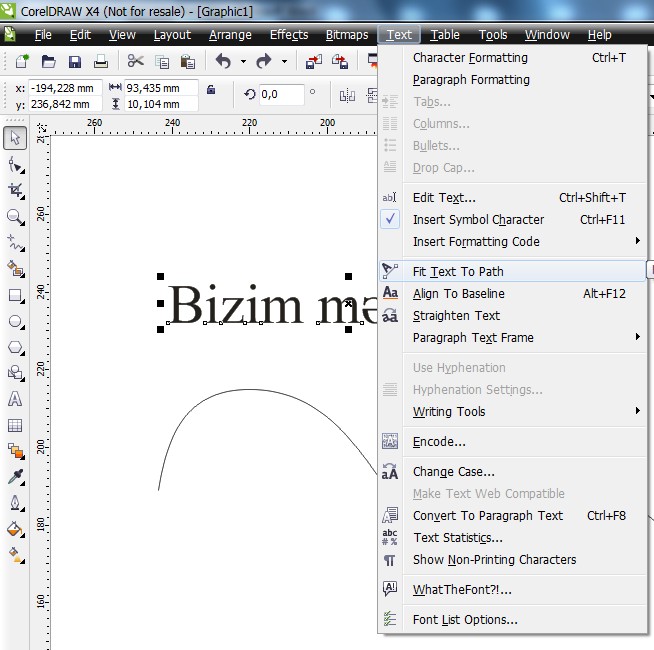Select the Interactive Fill tool
This screenshot has width=654, height=650.
click(16, 555)
